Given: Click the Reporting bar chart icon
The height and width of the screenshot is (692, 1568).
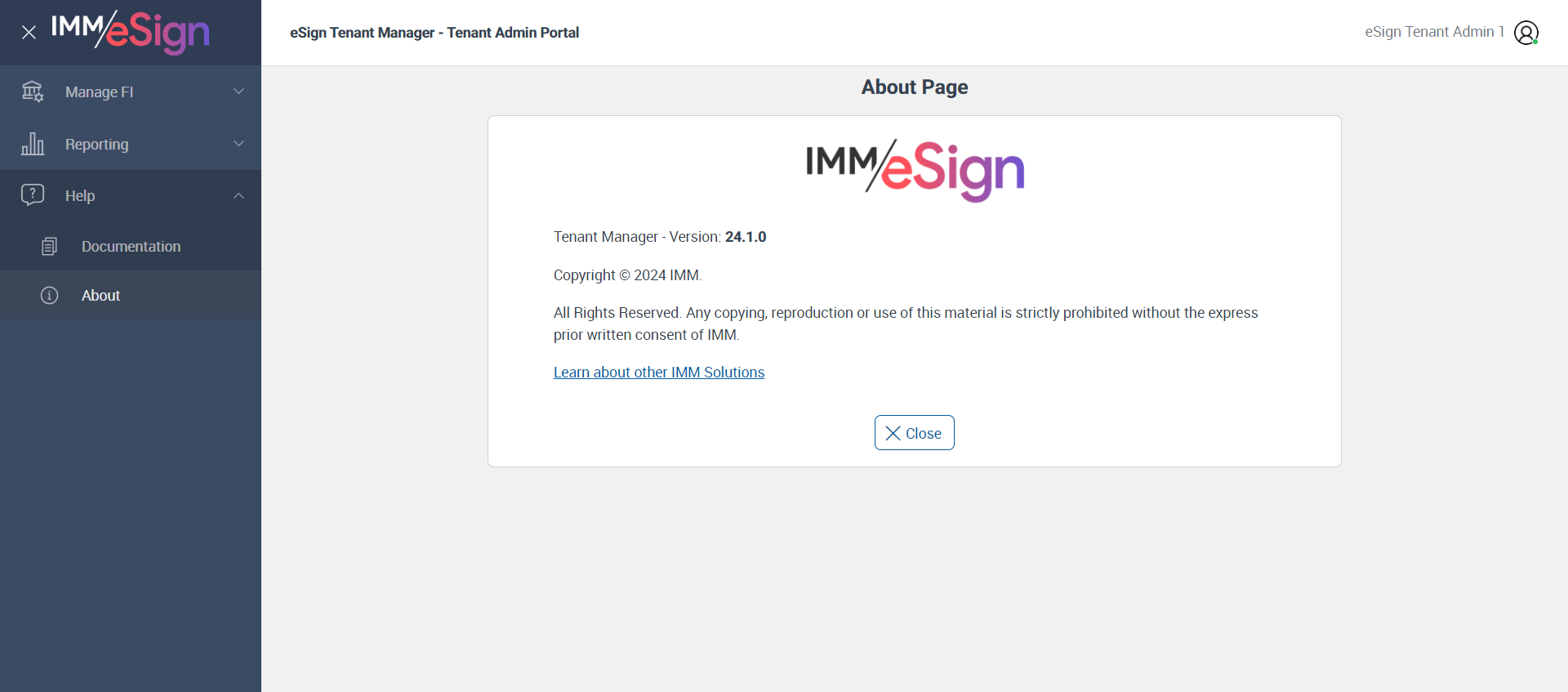Looking at the screenshot, I should [33, 144].
